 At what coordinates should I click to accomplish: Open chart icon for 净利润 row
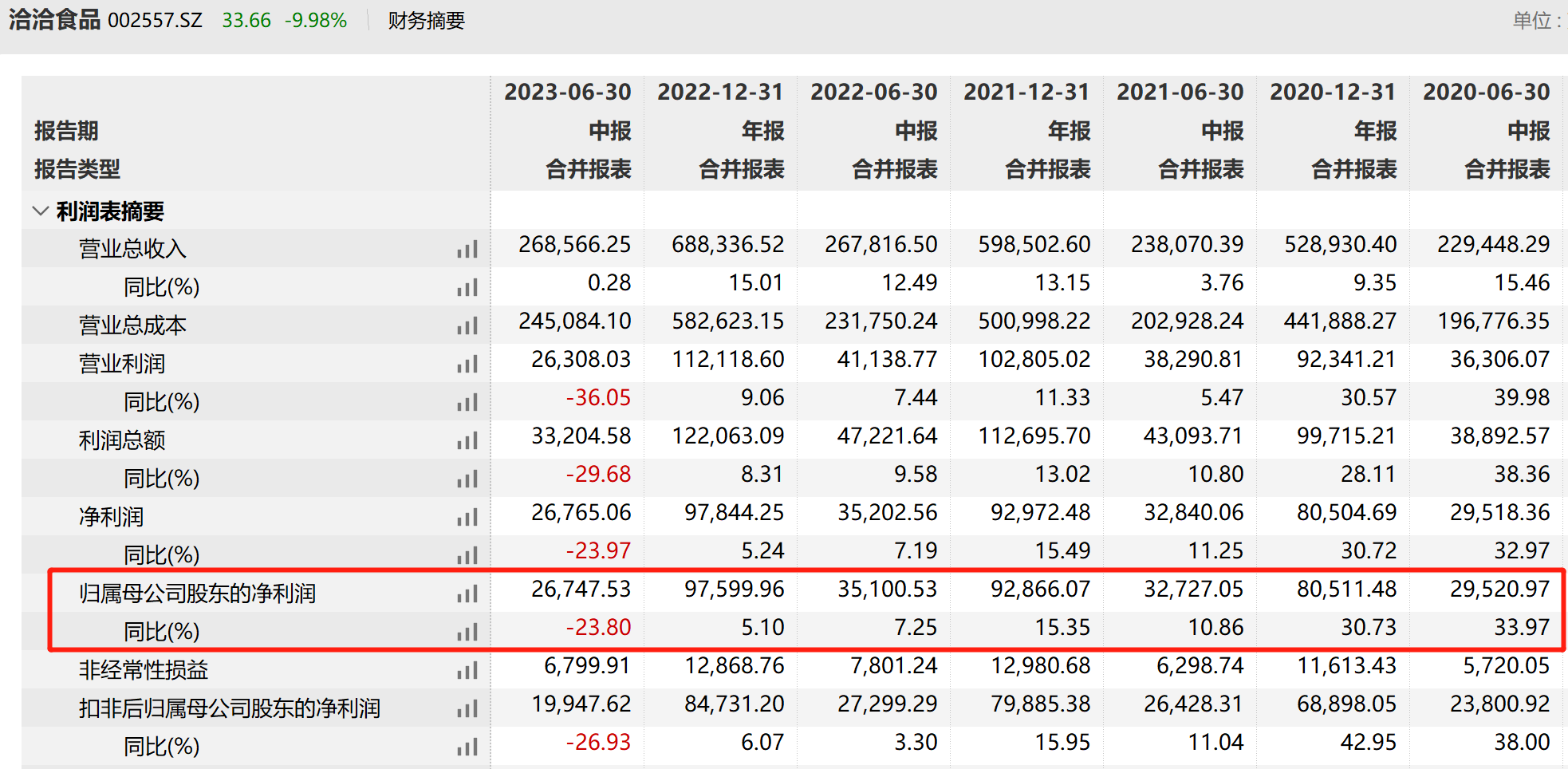(467, 518)
